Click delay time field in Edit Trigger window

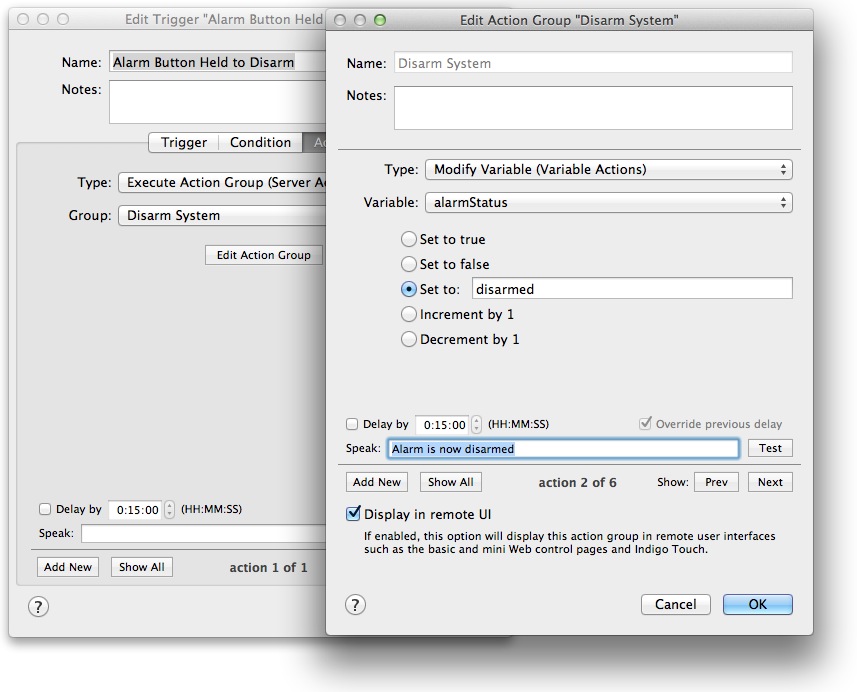click(136, 510)
